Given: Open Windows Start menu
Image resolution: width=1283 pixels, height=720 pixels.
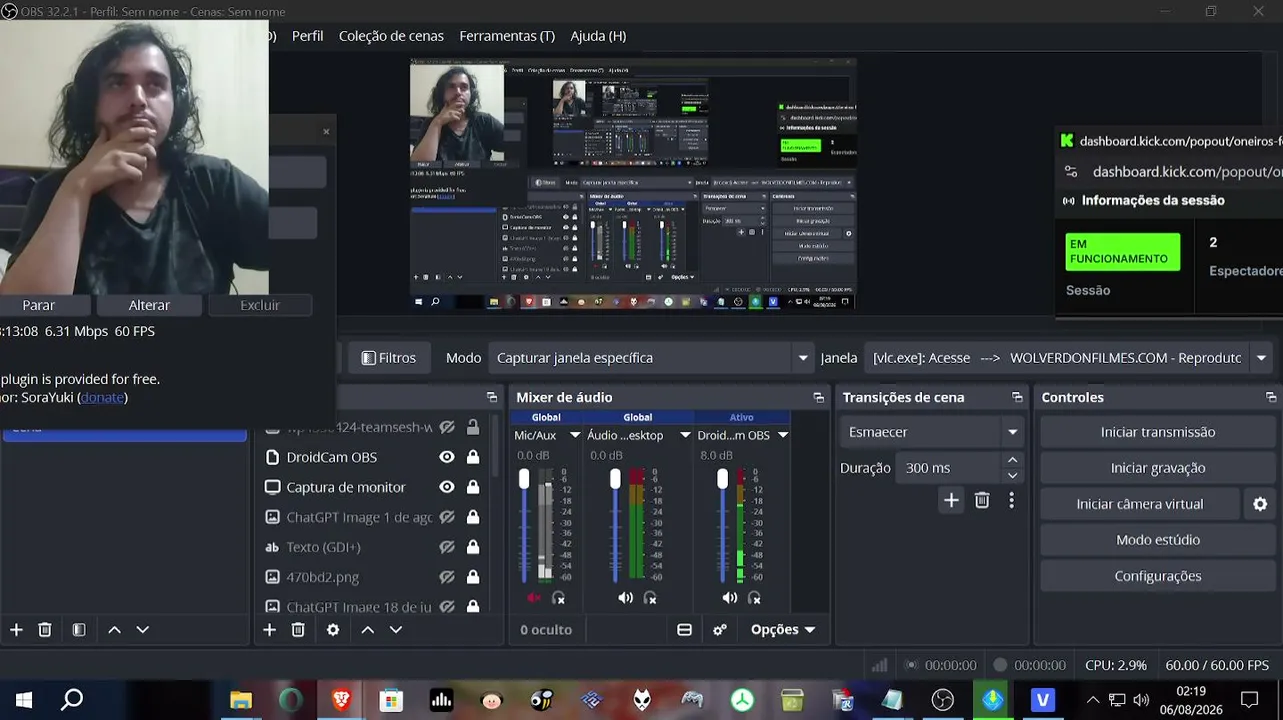Looking at the screenshot, I should pos(23,700).
